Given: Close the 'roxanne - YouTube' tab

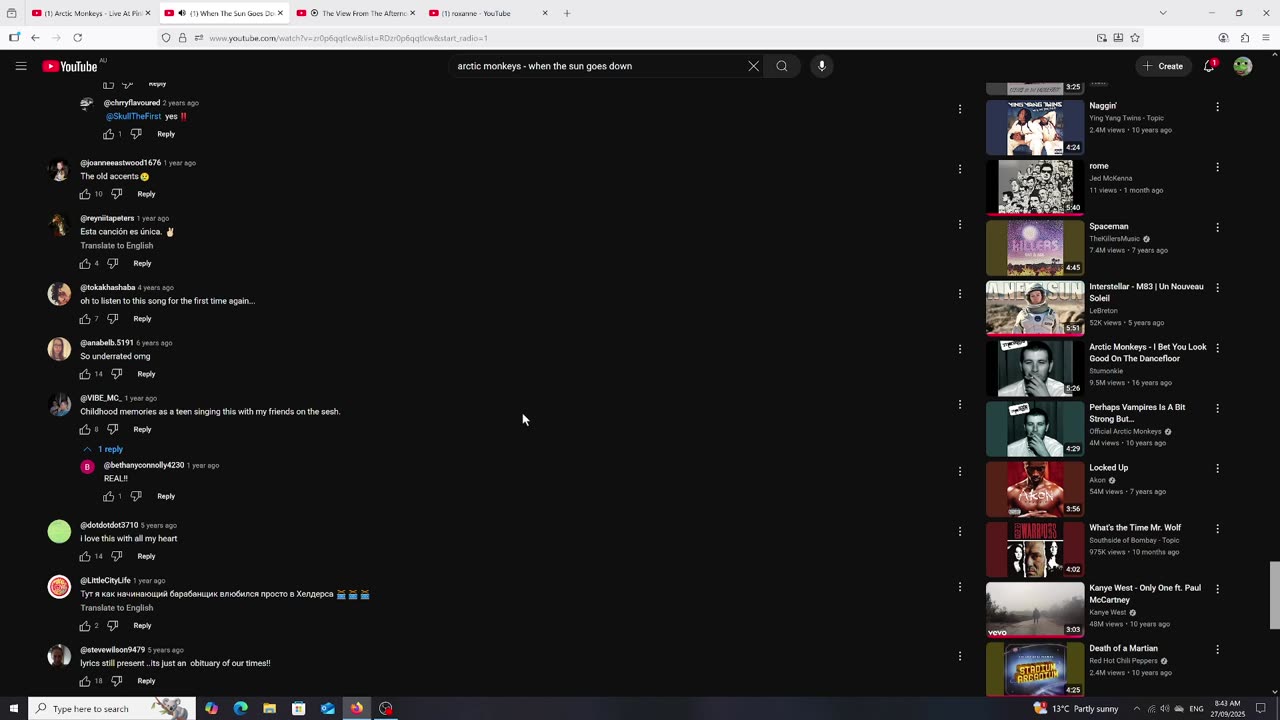Looking at the screenshot, I should pos(545,13).
